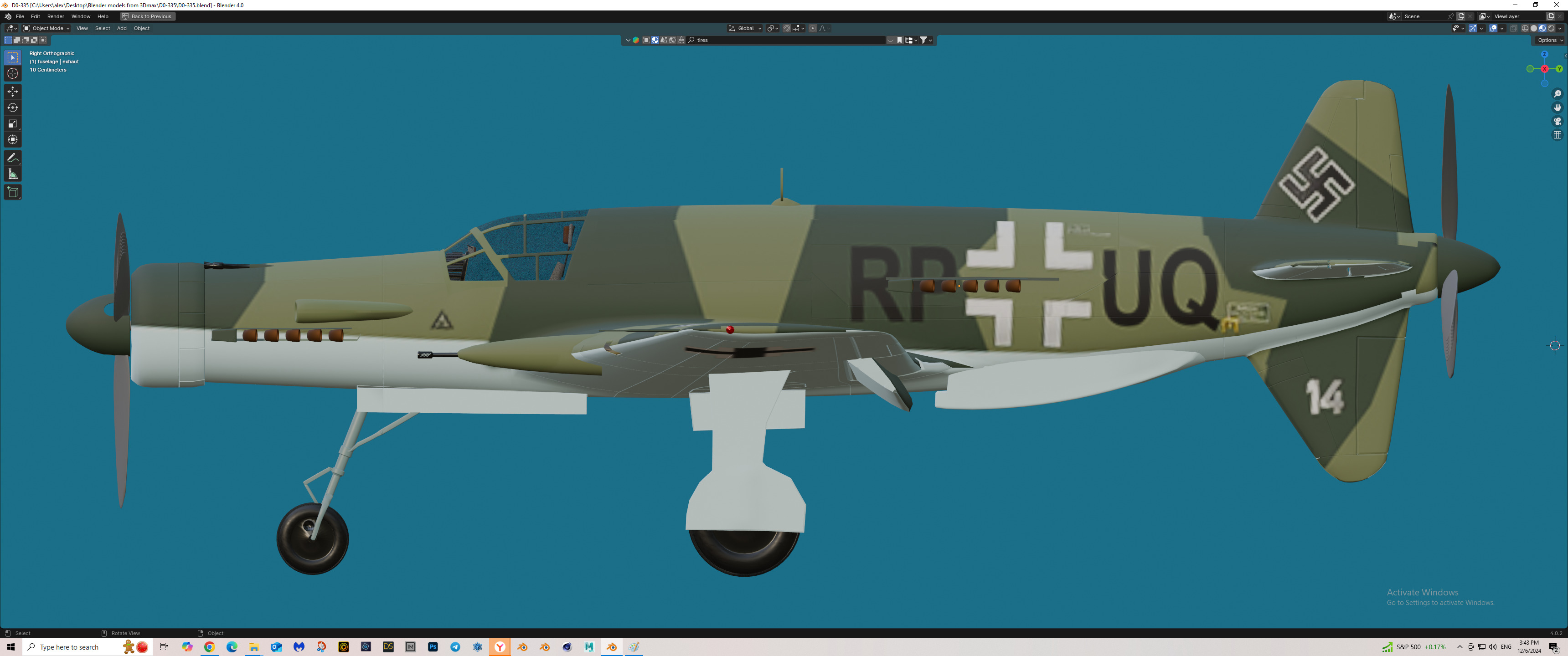Screen dimensions: 1568x656
Task: Select the Set New selection mode icon
Action: point(8,40)
